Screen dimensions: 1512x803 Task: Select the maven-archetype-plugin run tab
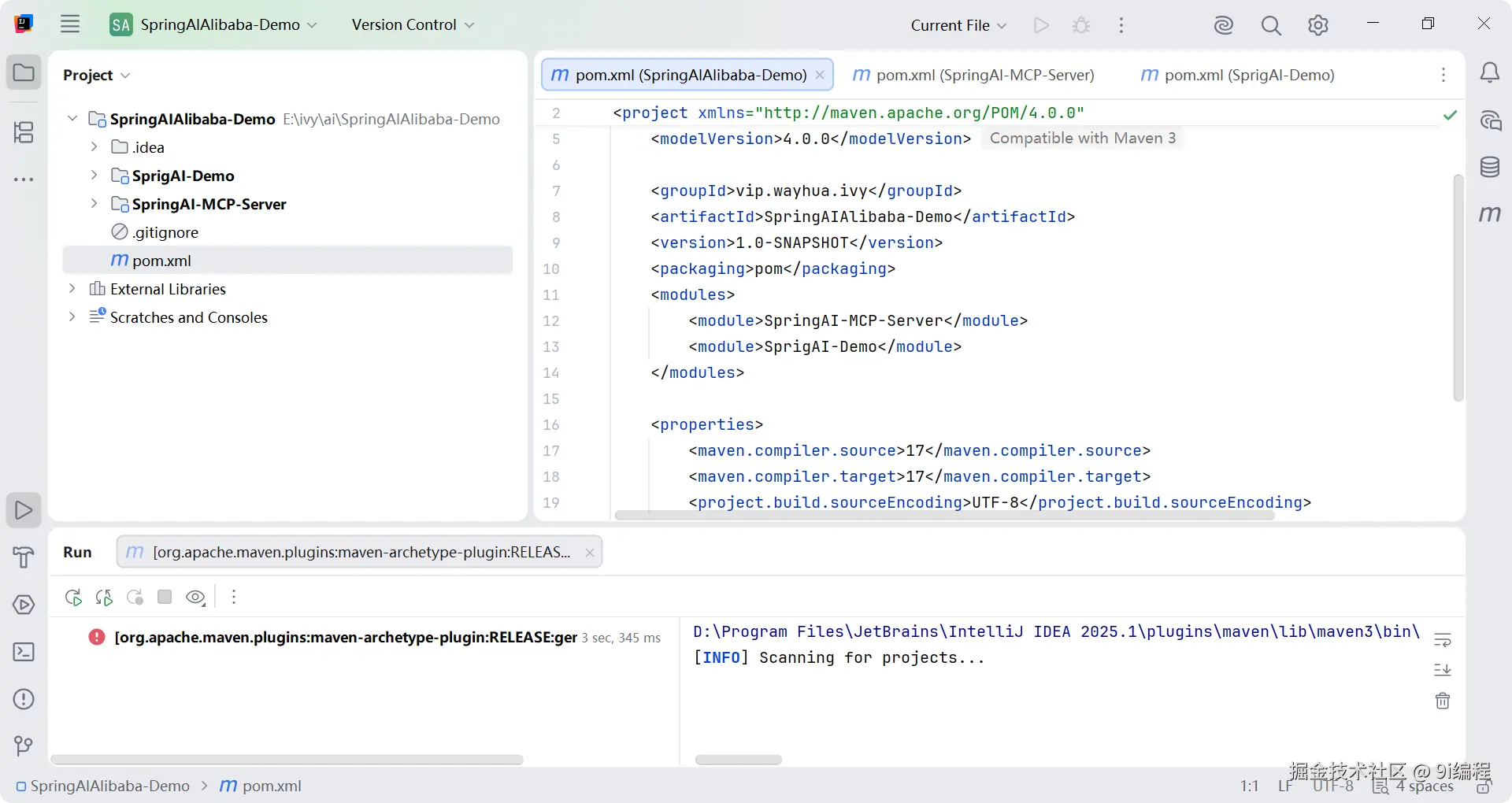click(359, 552)
